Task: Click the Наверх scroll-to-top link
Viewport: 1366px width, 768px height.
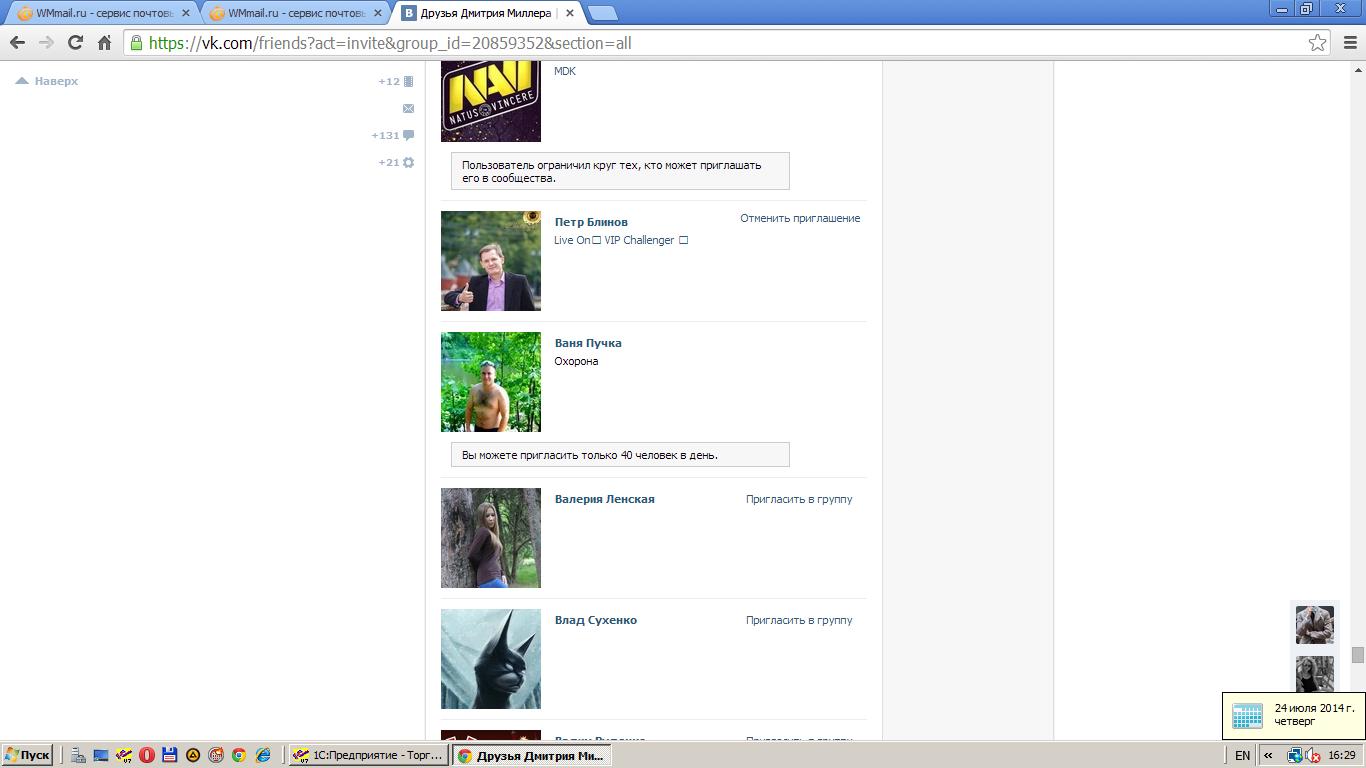Action: tap(47, 81)
